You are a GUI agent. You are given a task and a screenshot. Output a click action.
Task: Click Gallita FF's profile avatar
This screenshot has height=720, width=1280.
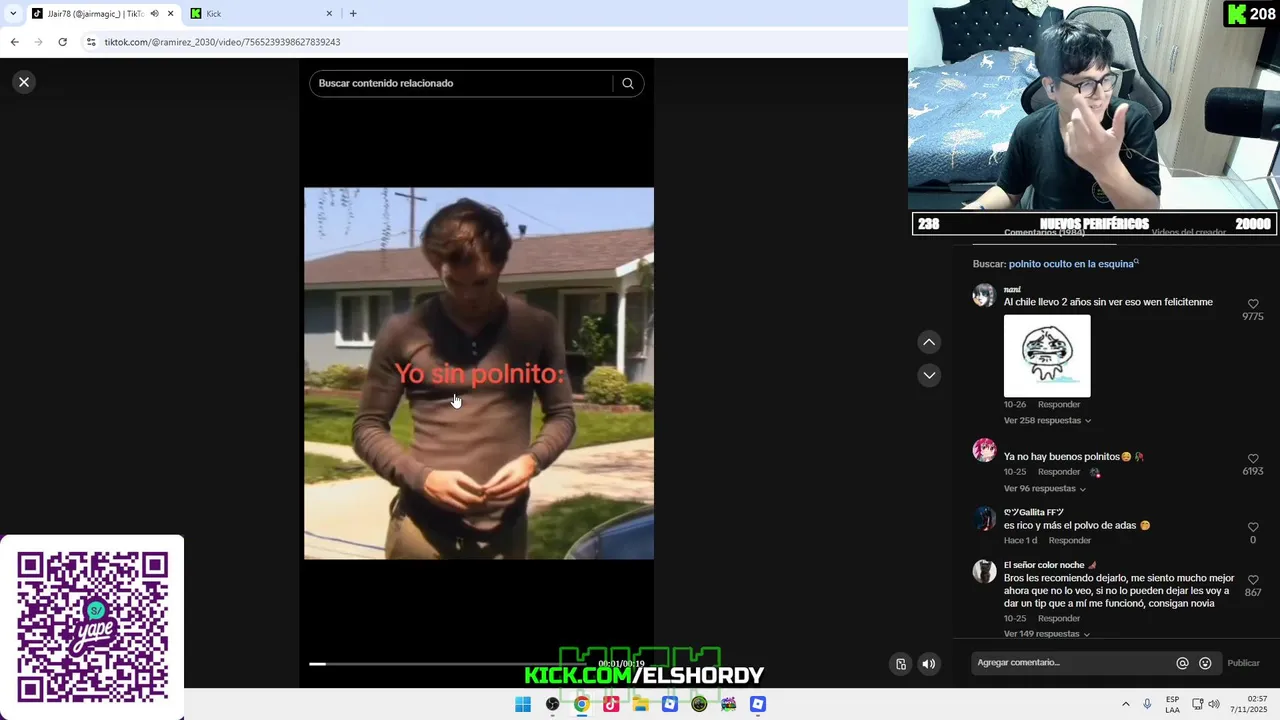click(x=985, y=518)
